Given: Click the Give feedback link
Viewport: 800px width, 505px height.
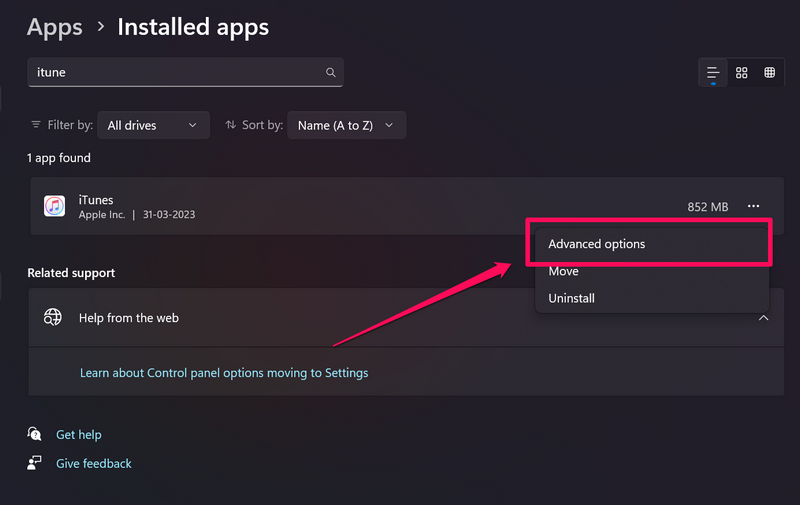Looking at the screenshot, I should pyautogui.click(x=94, y=463).
